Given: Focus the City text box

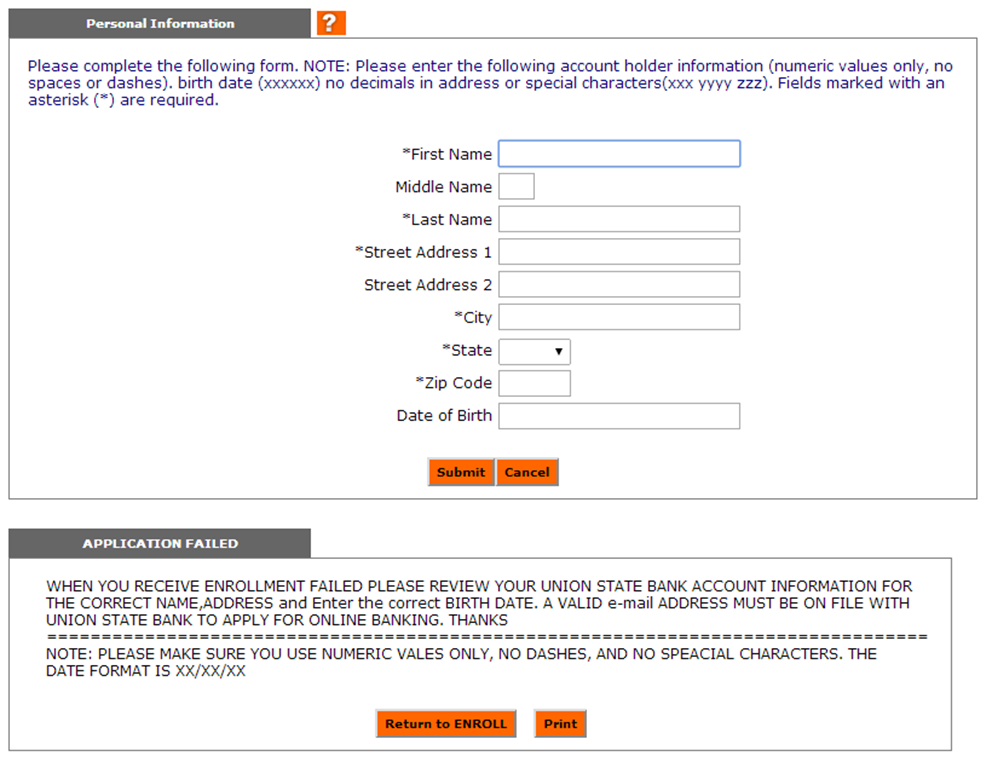Looking at the screenshot, I should point(619,317).
